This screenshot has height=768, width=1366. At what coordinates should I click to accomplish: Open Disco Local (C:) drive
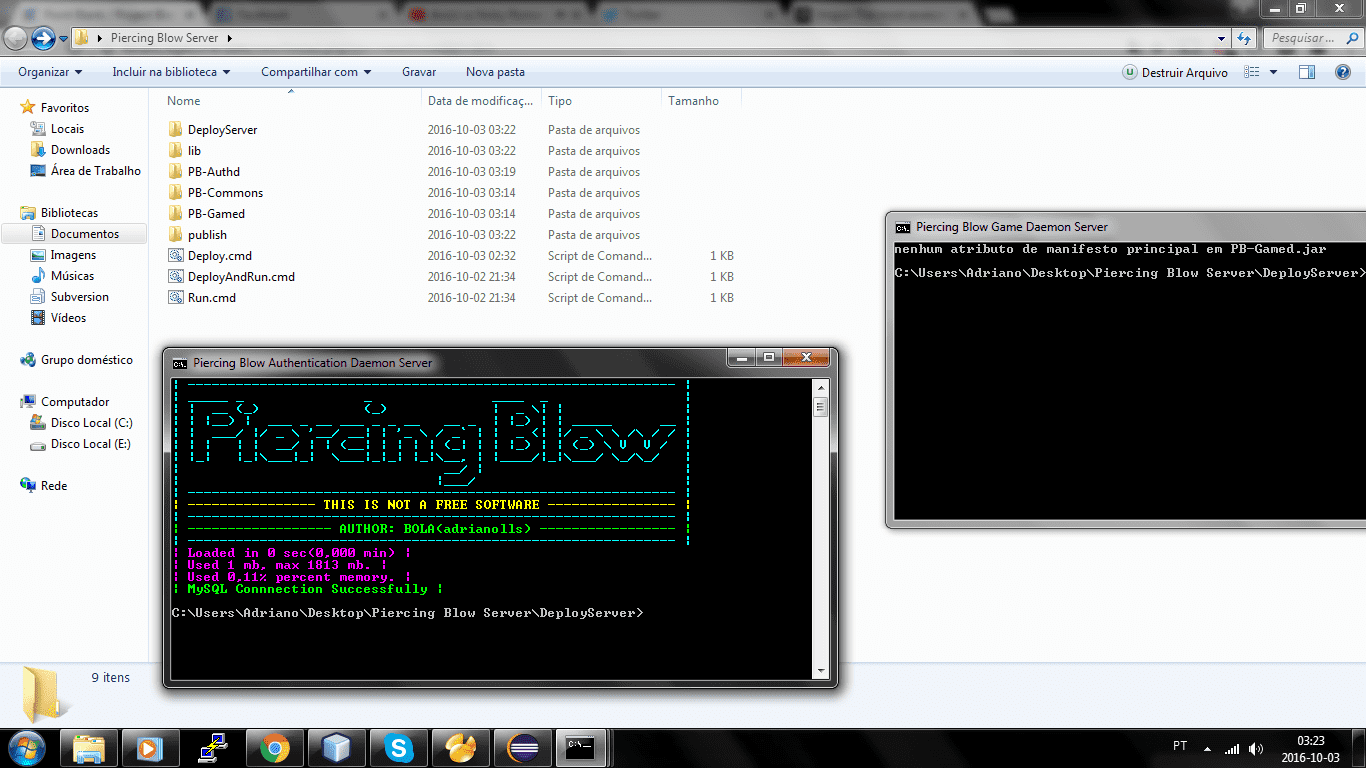[92, 423]
